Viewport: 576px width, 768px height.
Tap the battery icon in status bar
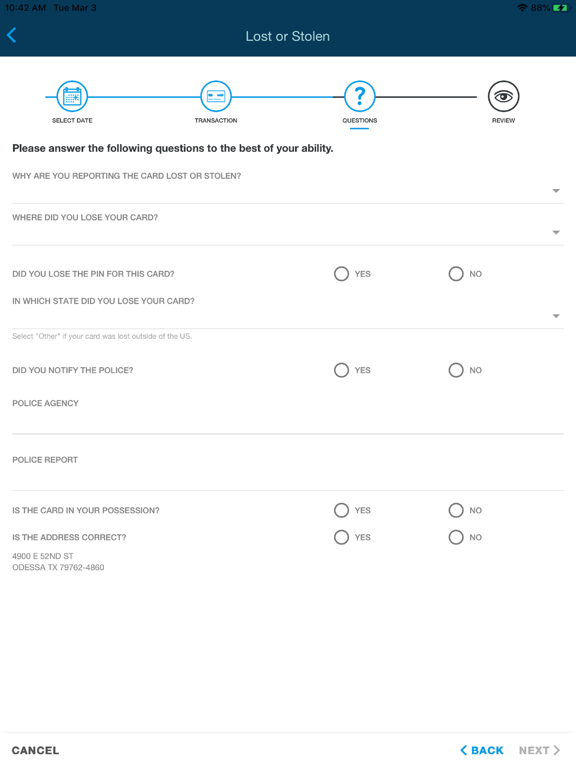pos(560,8)
